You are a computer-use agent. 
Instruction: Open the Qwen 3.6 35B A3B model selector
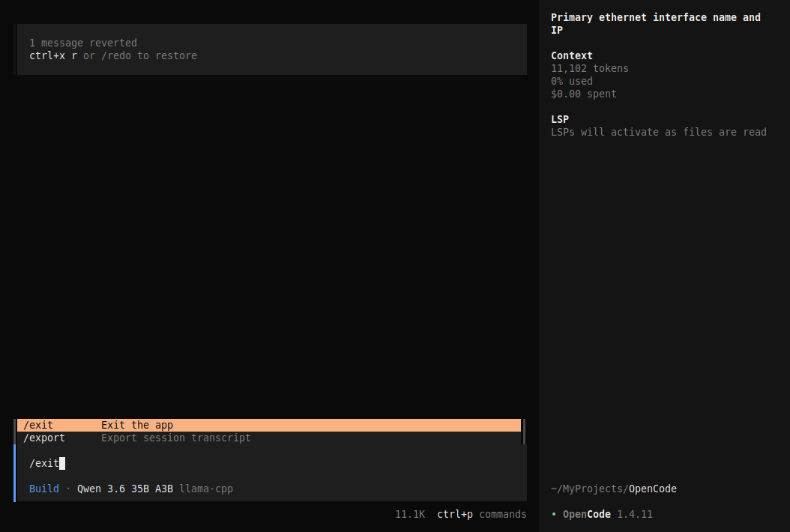[125, 489]
